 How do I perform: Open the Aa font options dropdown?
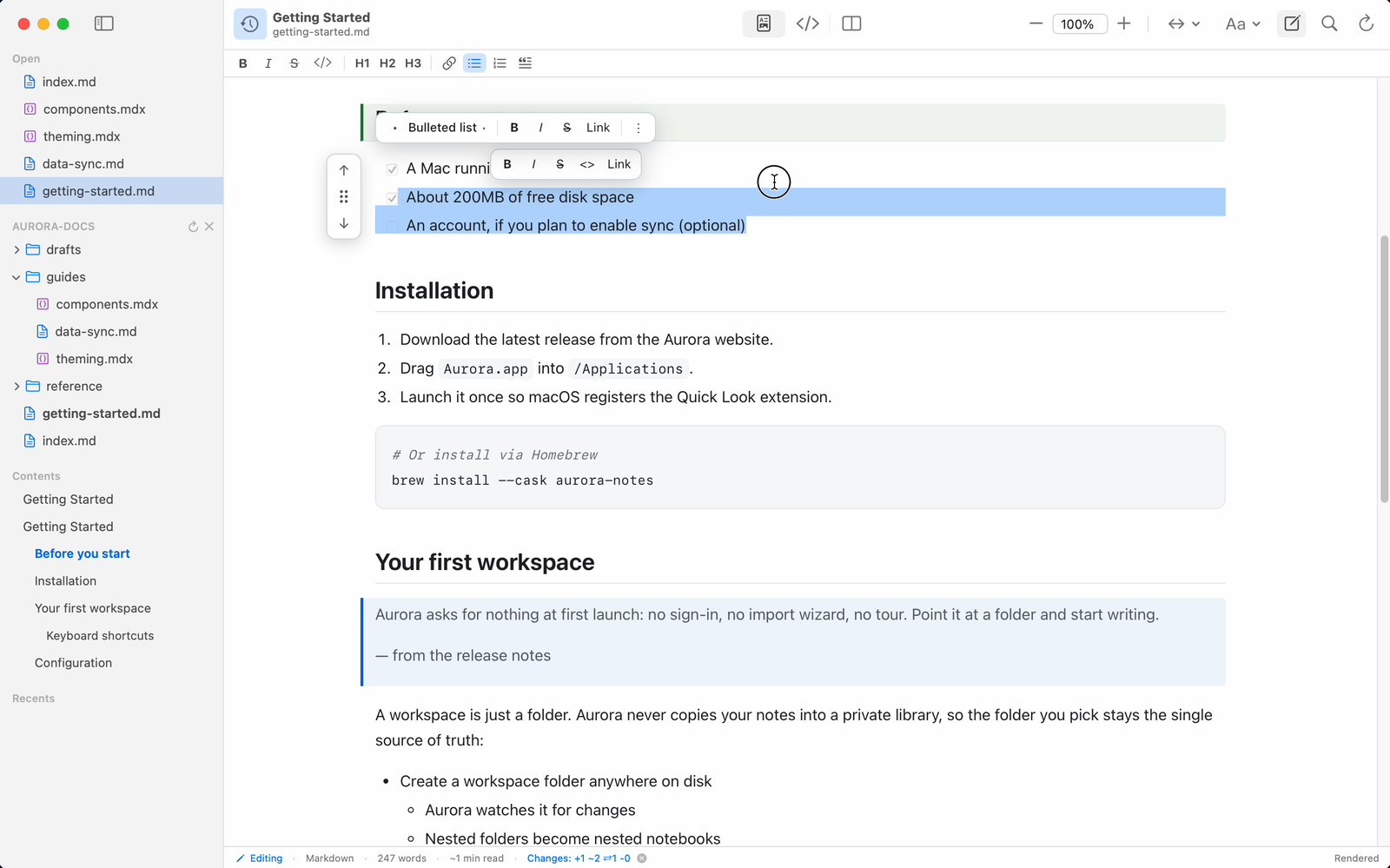(1242, 23)
